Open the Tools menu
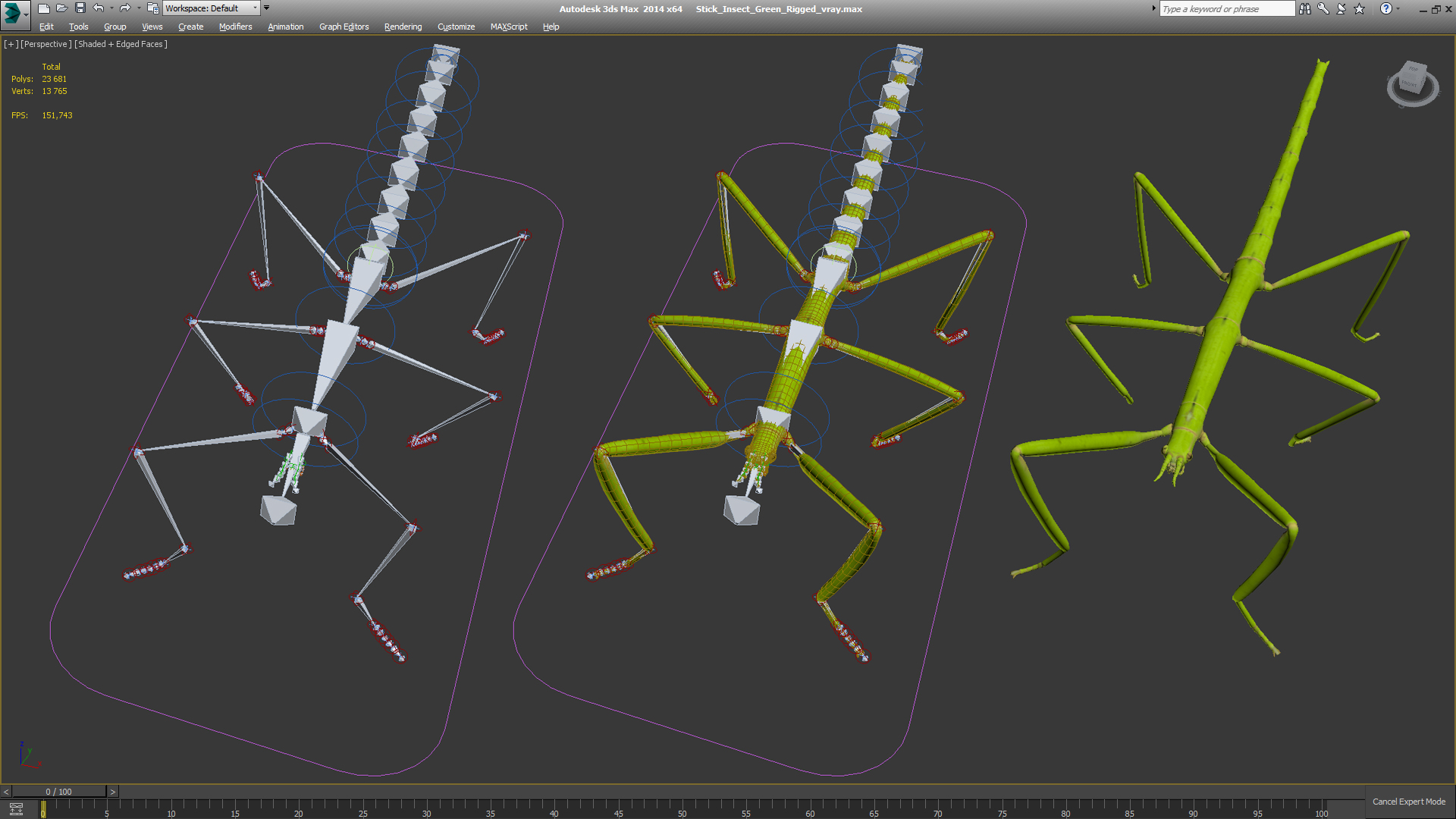 [79, 27]
